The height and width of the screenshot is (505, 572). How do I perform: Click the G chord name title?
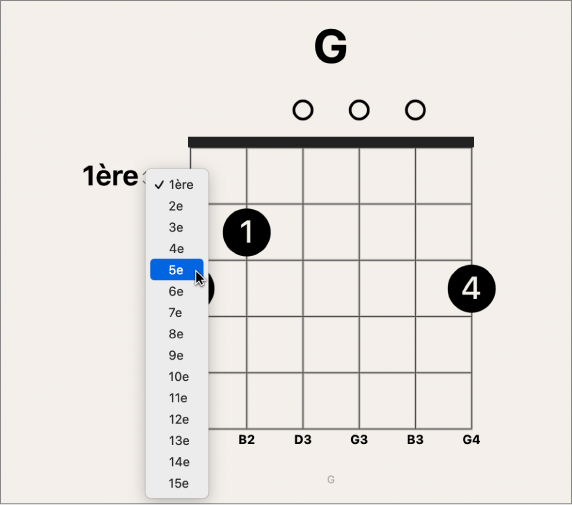[331, 47]
